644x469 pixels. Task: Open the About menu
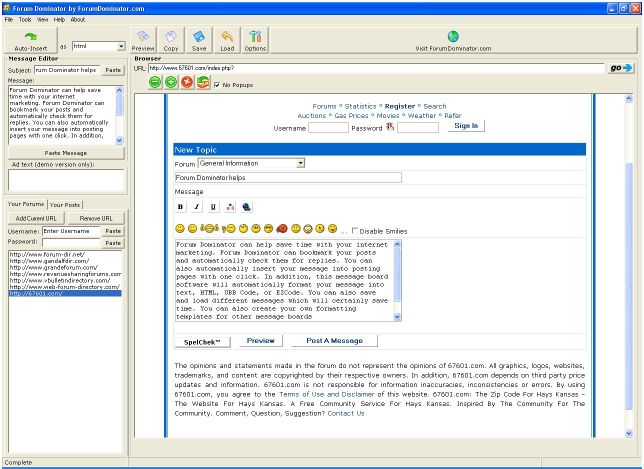coord(78,19)
